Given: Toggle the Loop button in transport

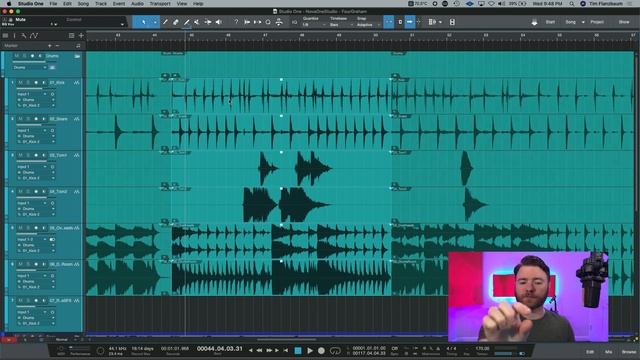Looking at the screenshot, I should [x=335, y=350].
